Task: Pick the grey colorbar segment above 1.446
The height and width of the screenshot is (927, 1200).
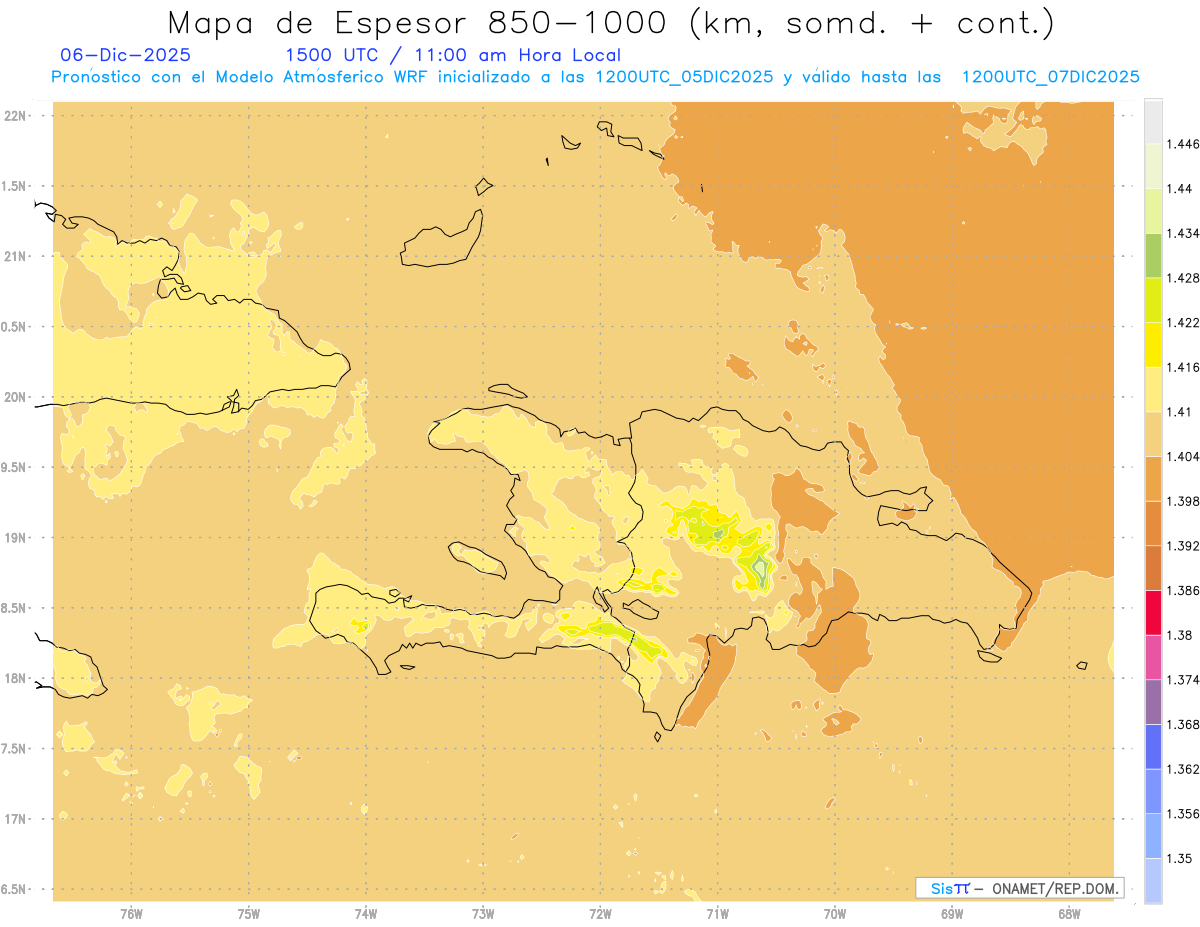Action: [x=1153, y=121]
